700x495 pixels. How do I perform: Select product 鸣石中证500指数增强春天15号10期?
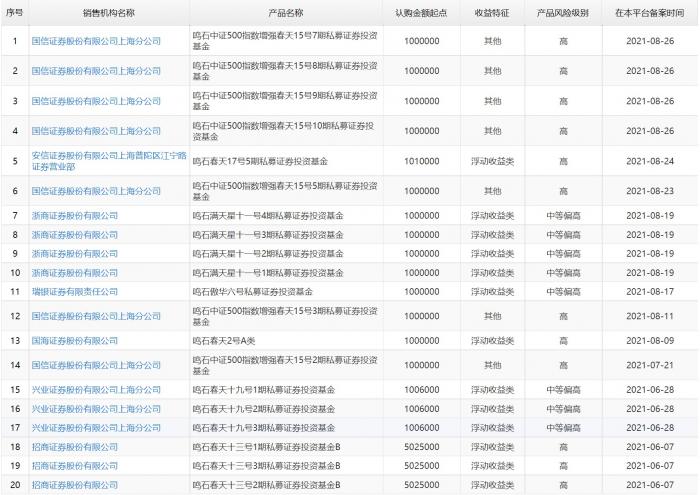(x=283, y=131)
